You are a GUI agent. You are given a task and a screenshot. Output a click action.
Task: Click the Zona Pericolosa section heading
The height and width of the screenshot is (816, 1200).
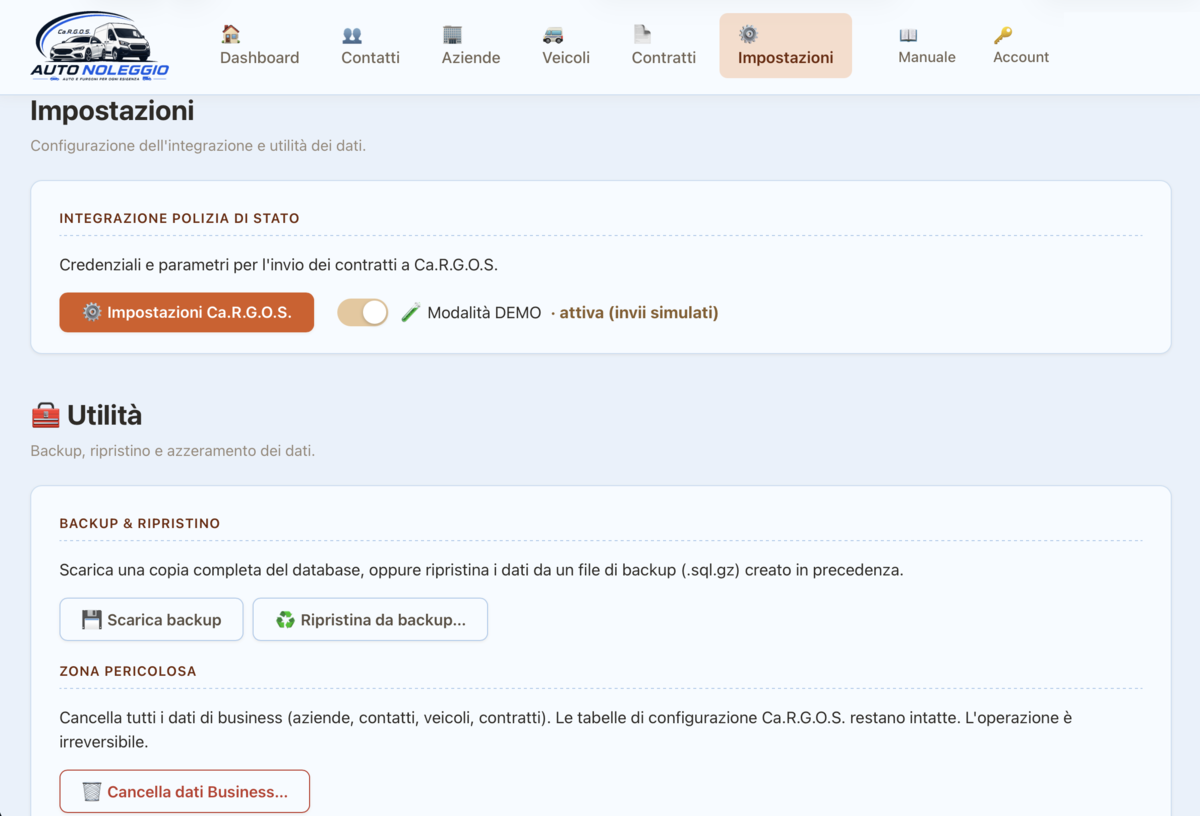click(x=128, y=671)
